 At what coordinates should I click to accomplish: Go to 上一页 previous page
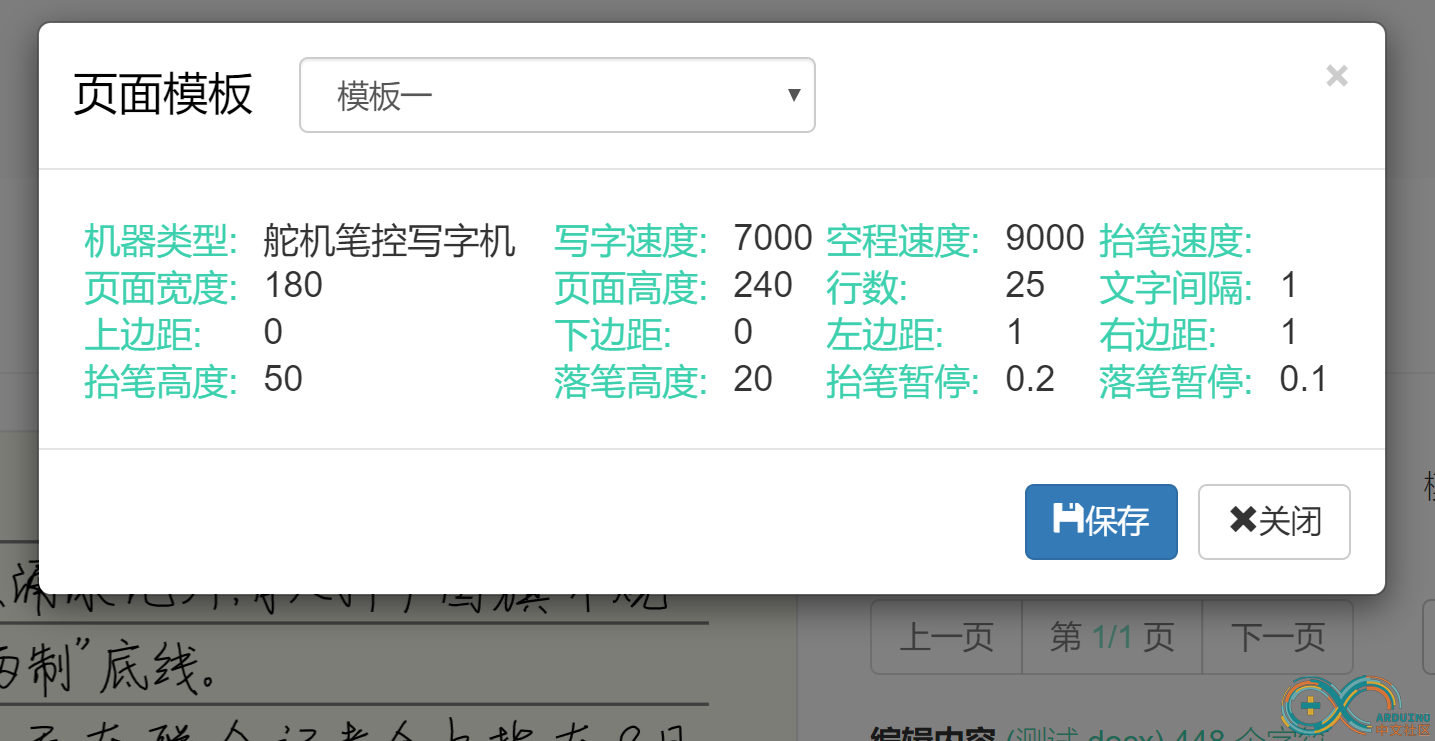[x=946, y=637]
